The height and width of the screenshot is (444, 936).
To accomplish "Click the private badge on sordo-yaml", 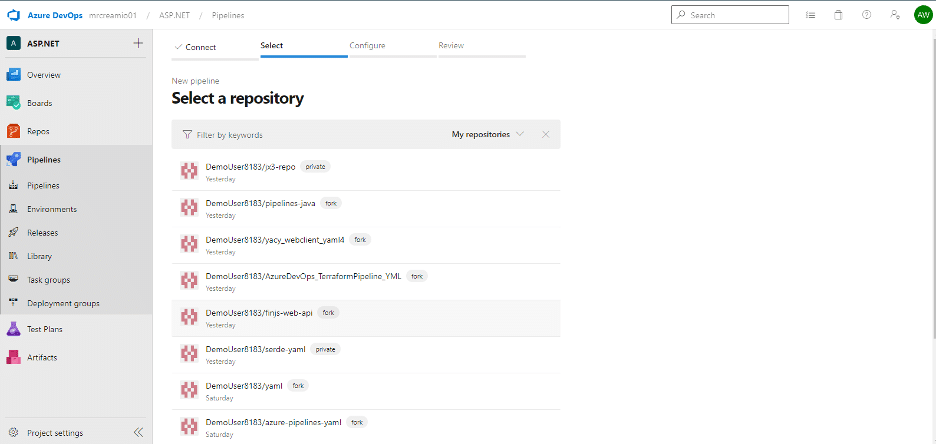I will 325,349.
